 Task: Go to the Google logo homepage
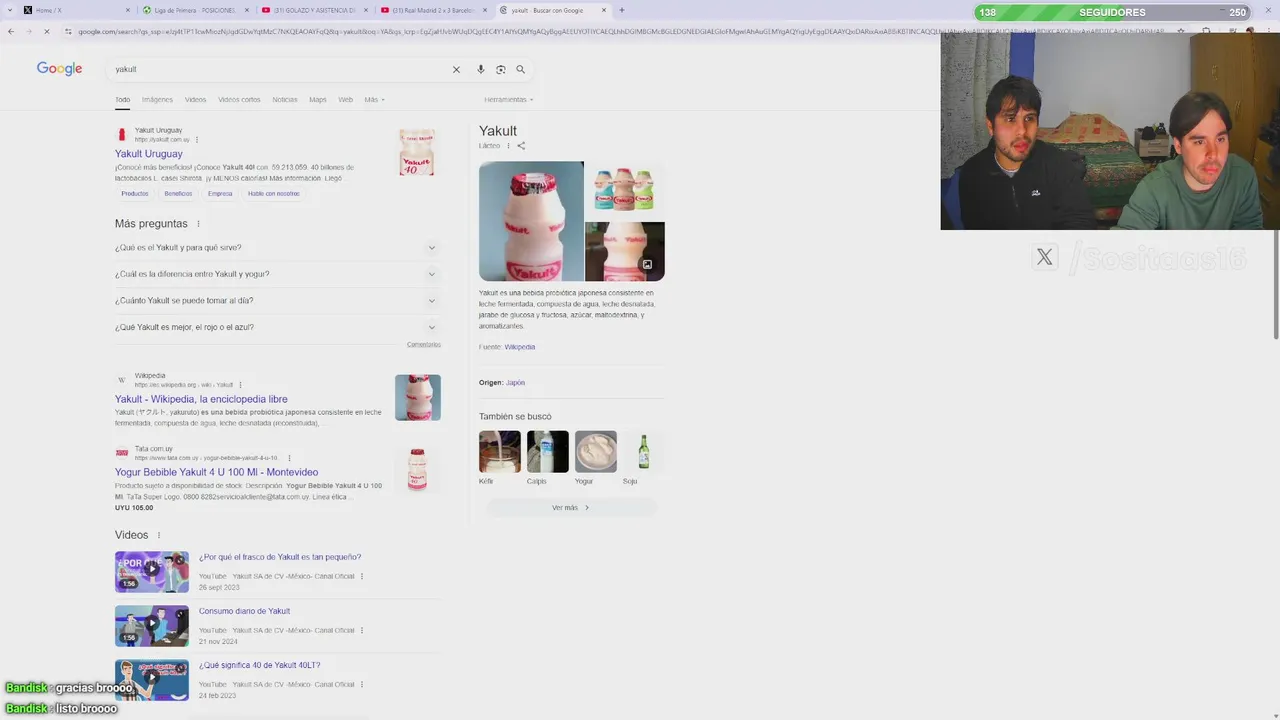point(60,68)
